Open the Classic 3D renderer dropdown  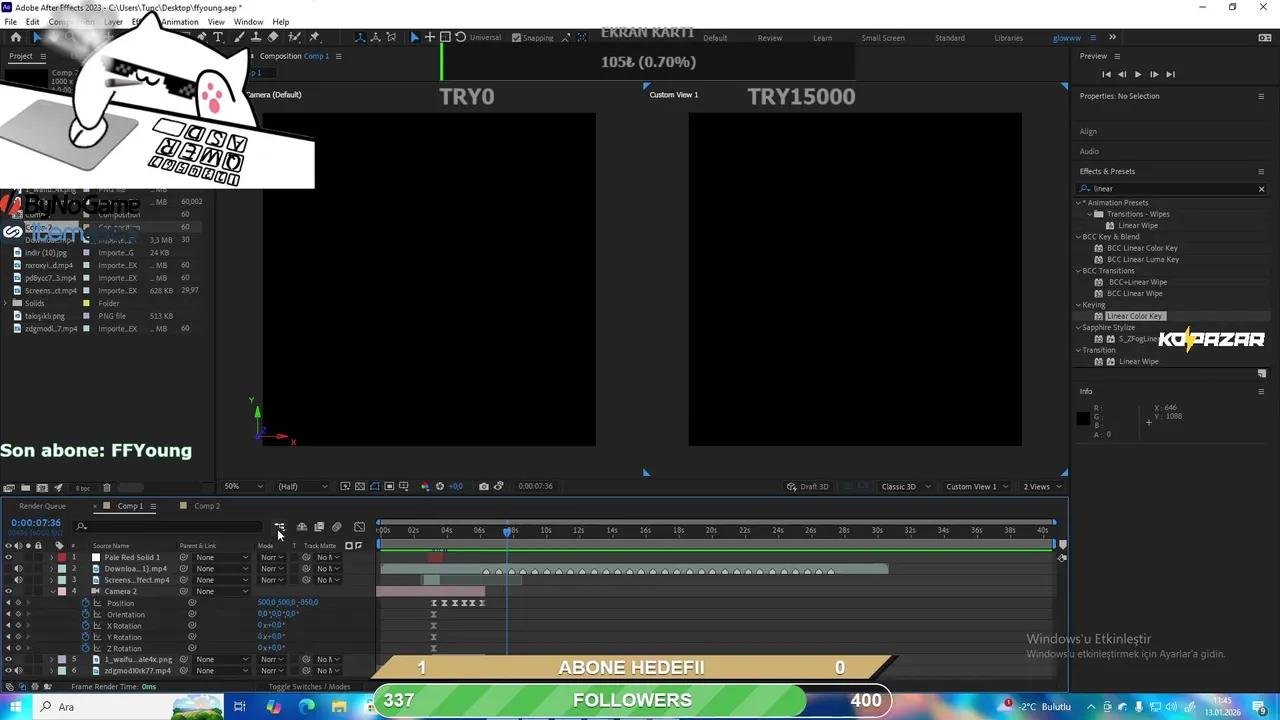[x=905, y=486]
